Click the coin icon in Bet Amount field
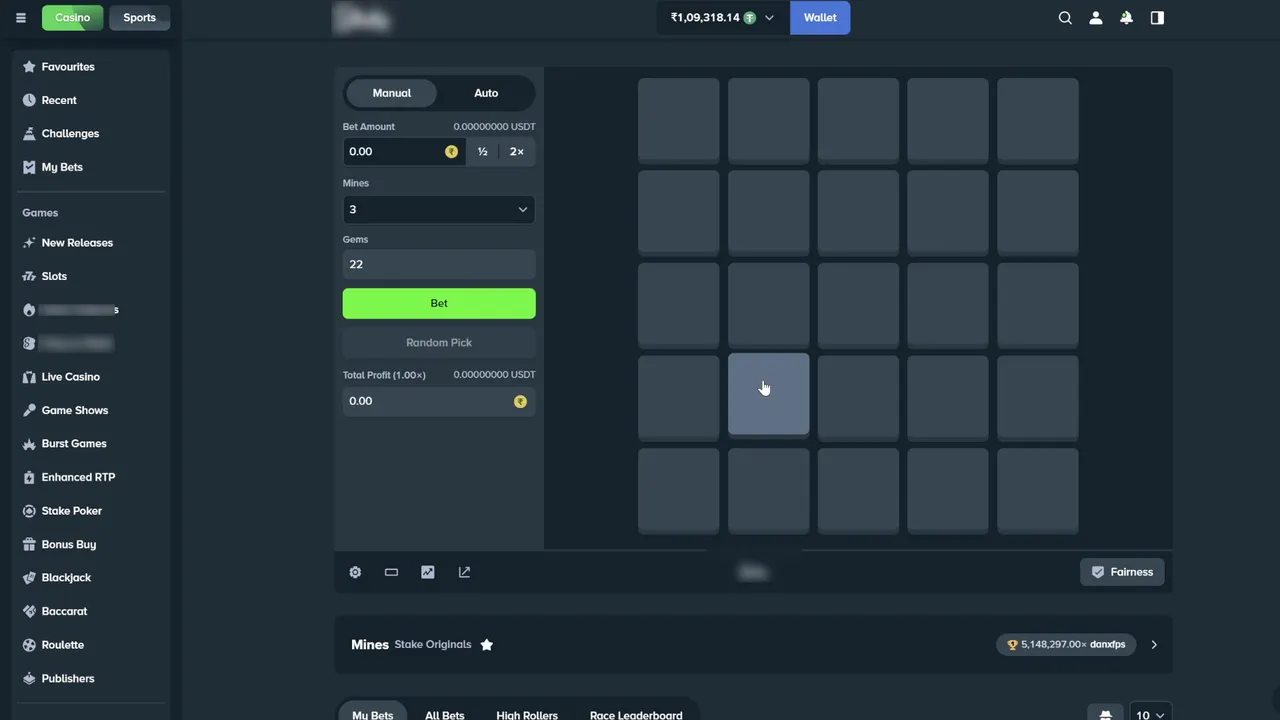 pyautogui.click(x=452, y=152)
